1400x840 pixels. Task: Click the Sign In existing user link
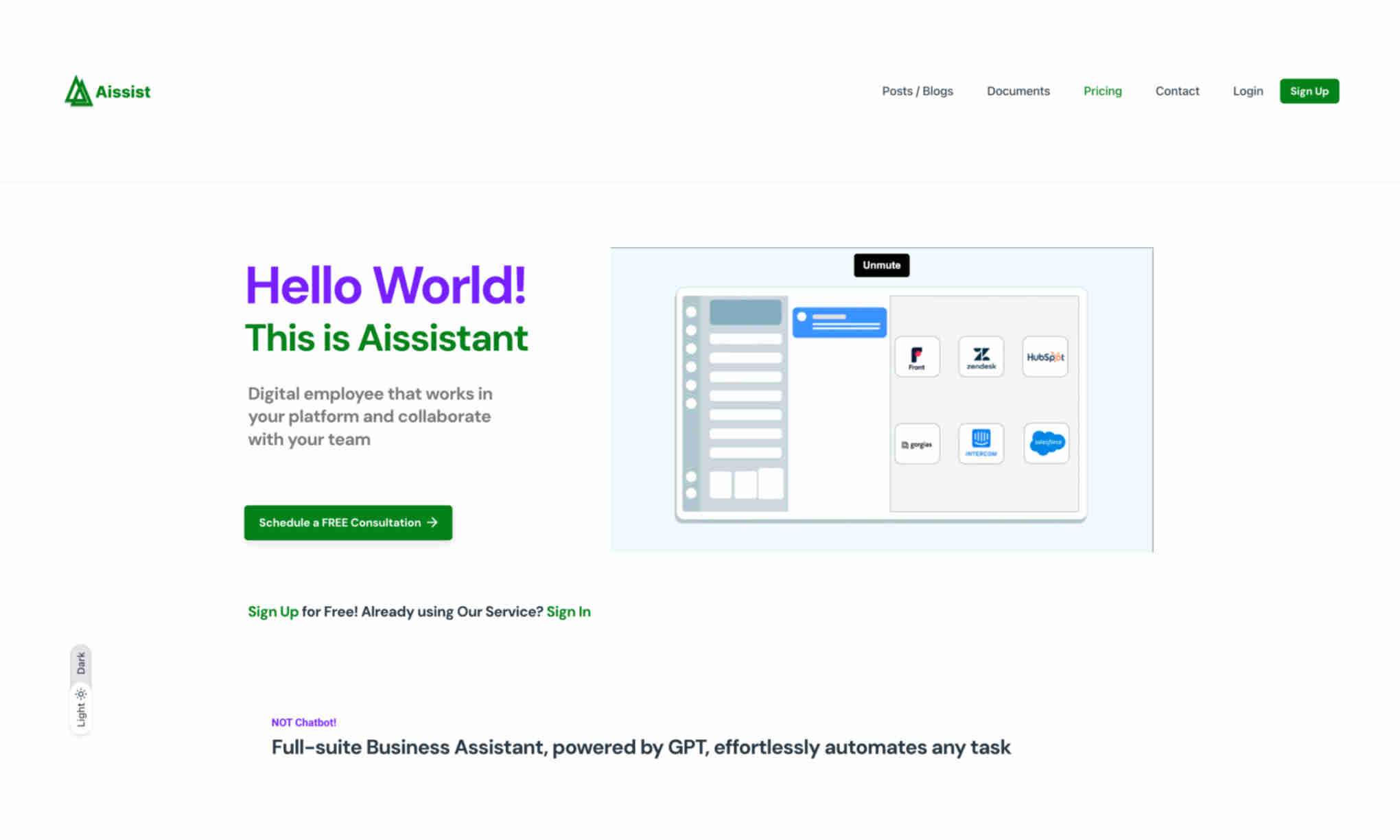click(x=568, y=611)
